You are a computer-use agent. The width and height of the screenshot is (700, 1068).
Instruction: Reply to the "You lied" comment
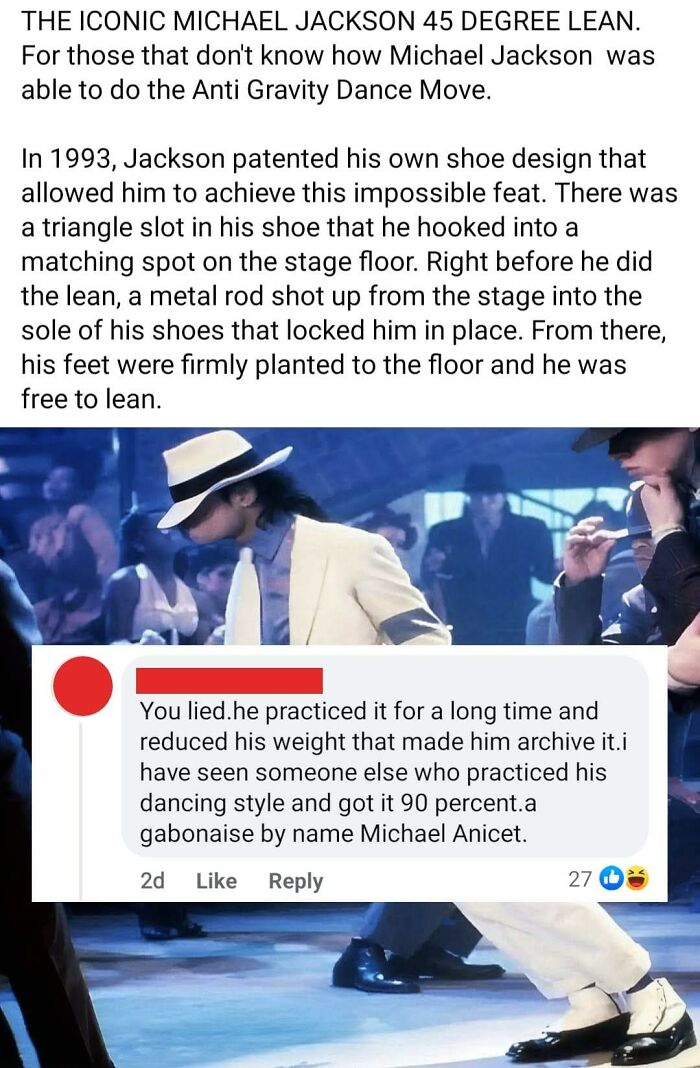296,881
